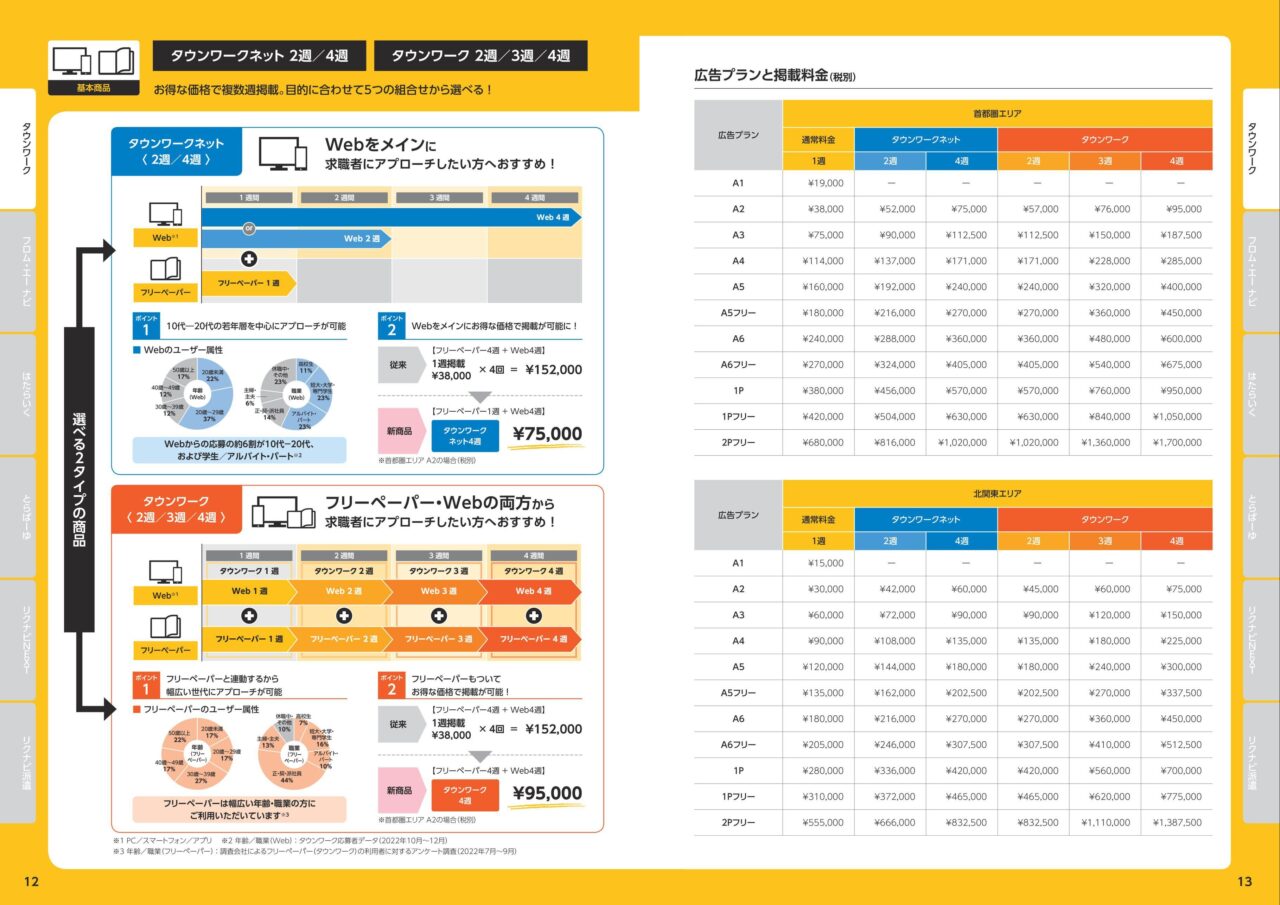Click the plus icon under orange Web 4週 arrow
Screen dimensions: 1280x905
(533, 615)
